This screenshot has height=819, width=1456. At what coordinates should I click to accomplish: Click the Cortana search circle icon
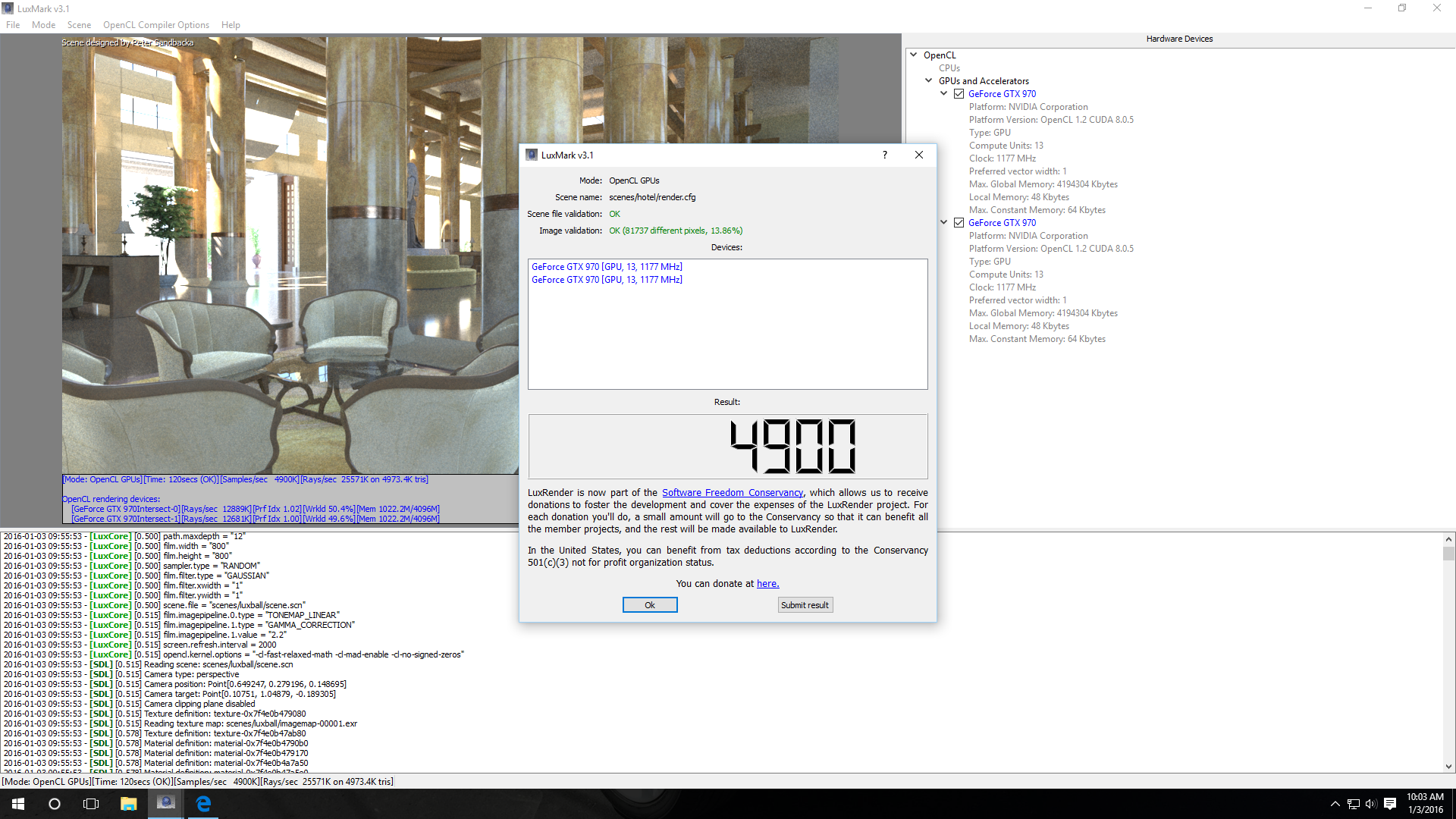[55, 804]
